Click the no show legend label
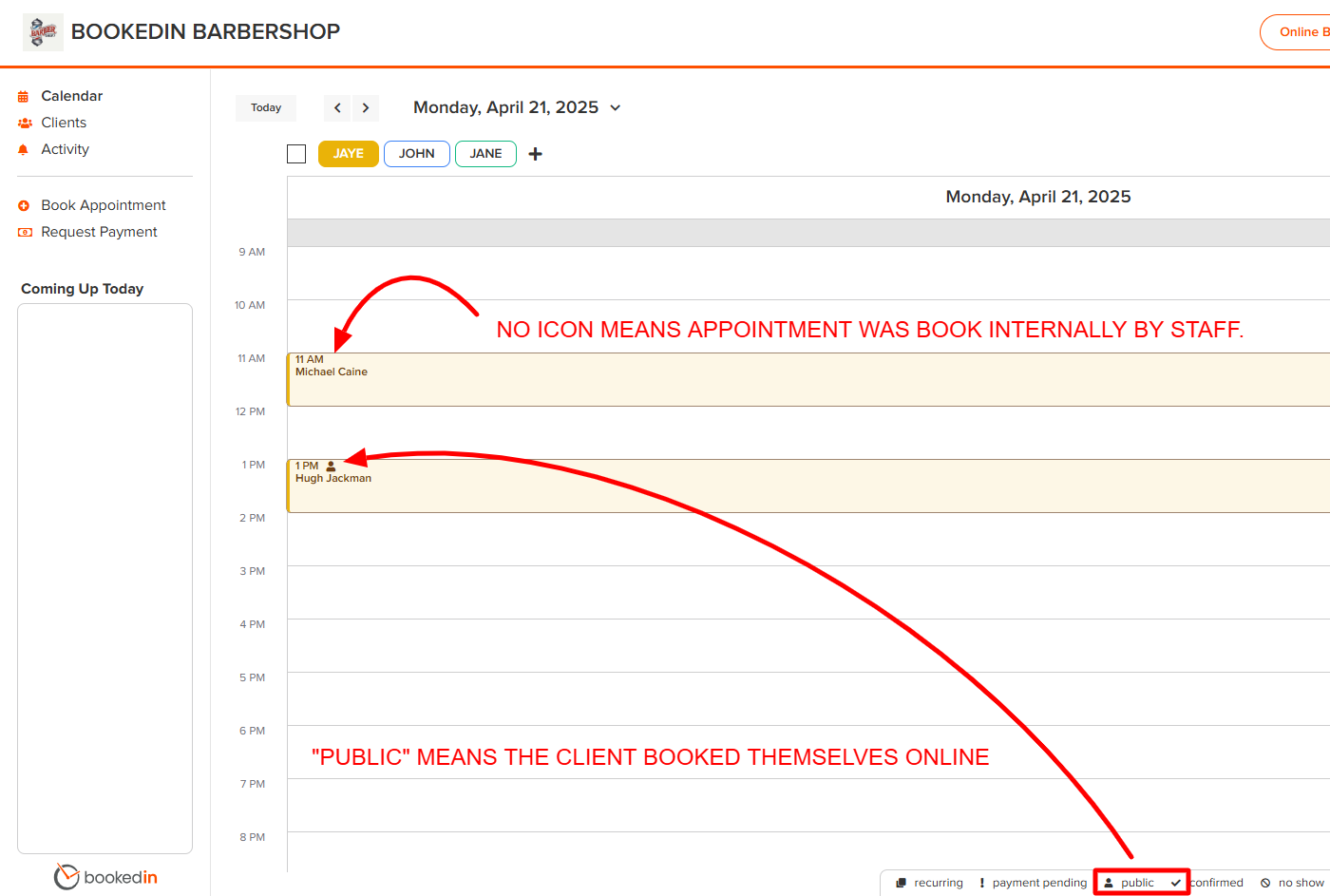1330x896 pixels. pos(1301,883)
